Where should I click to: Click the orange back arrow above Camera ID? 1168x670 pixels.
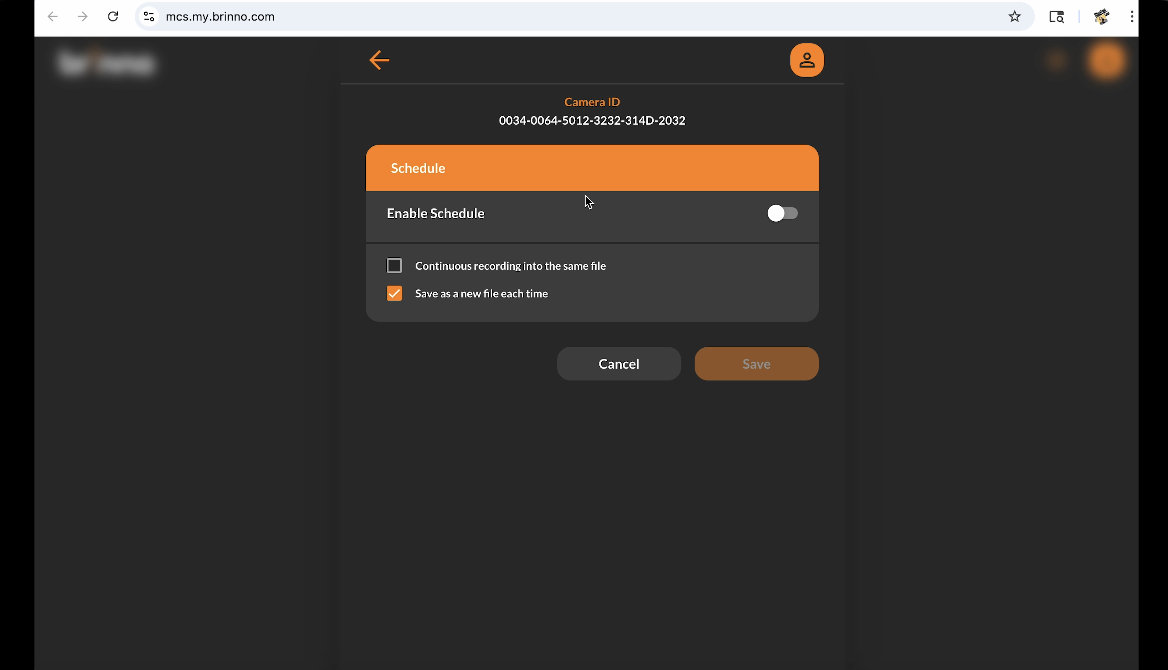tap(379, 60)
